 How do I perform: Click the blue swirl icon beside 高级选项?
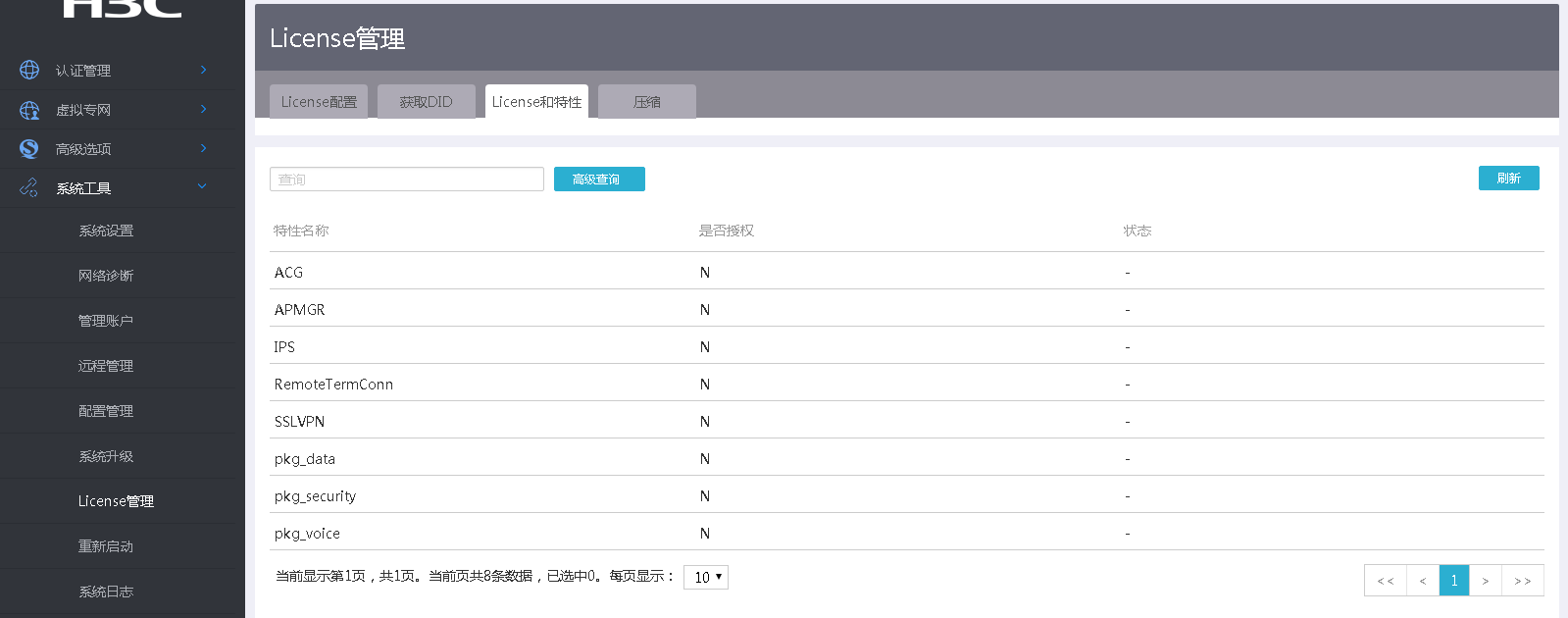(29, 149)
